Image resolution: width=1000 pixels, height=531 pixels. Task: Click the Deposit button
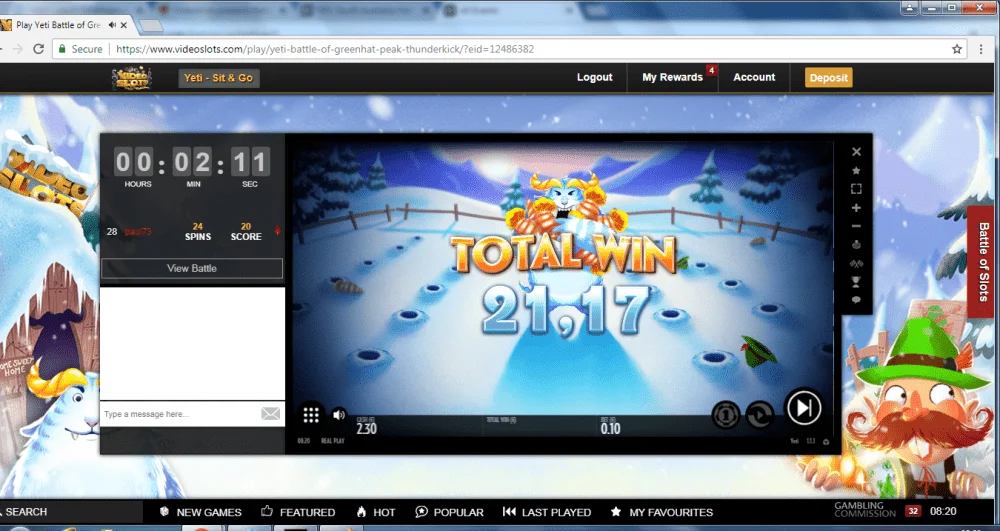click(828, 78)
